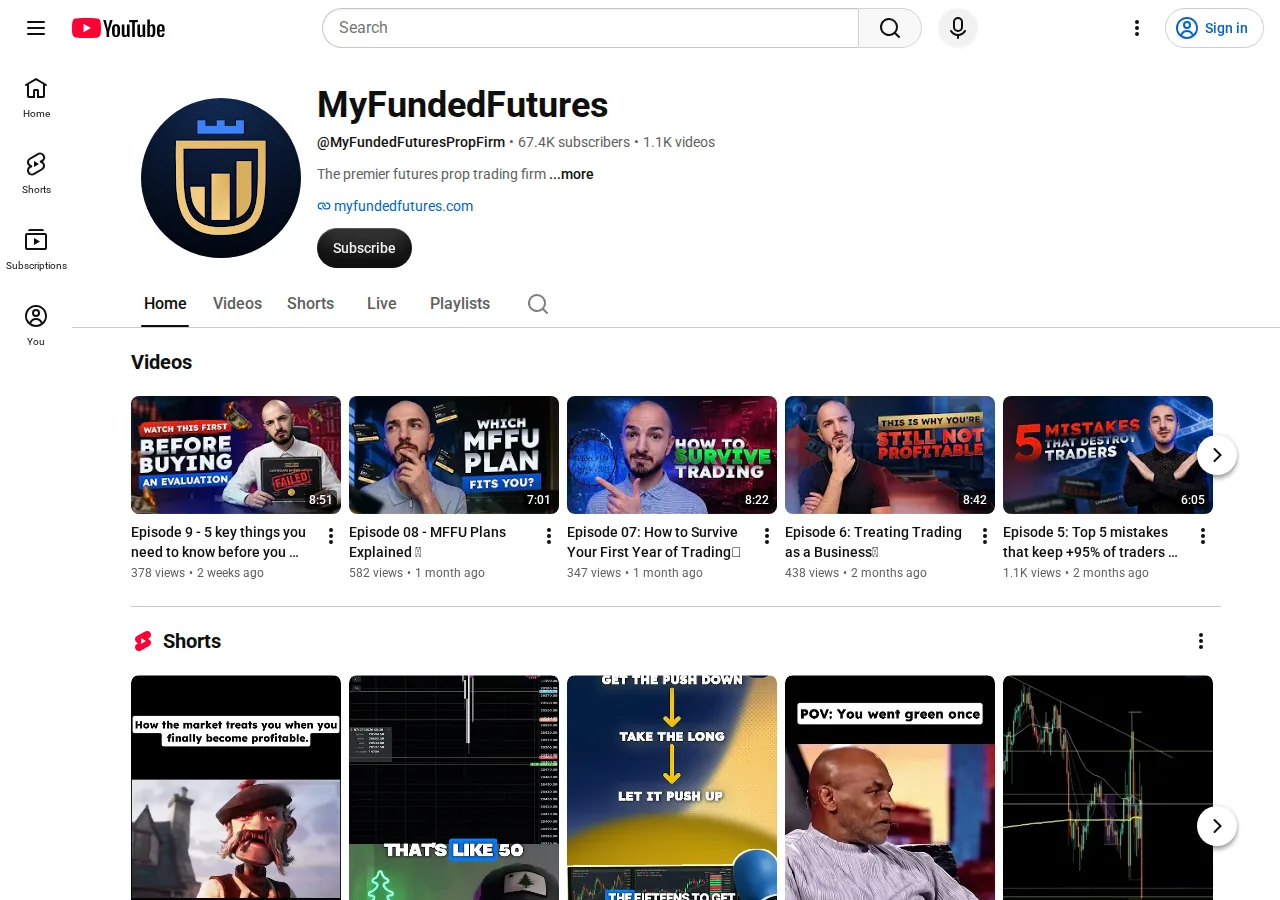Click the Sign in button
The height and width of the screenshot is (900, 1280).
pyautogui.click(x=1214, y=28)
